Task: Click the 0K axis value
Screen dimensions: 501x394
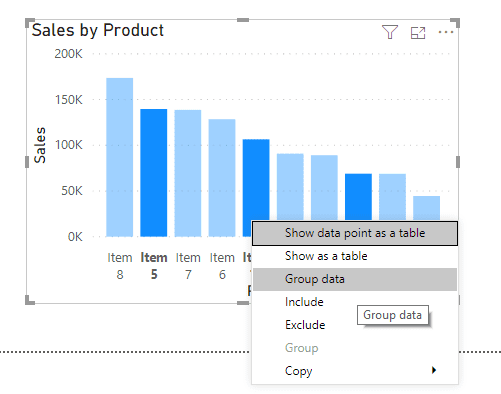Action: pos(75,237)
